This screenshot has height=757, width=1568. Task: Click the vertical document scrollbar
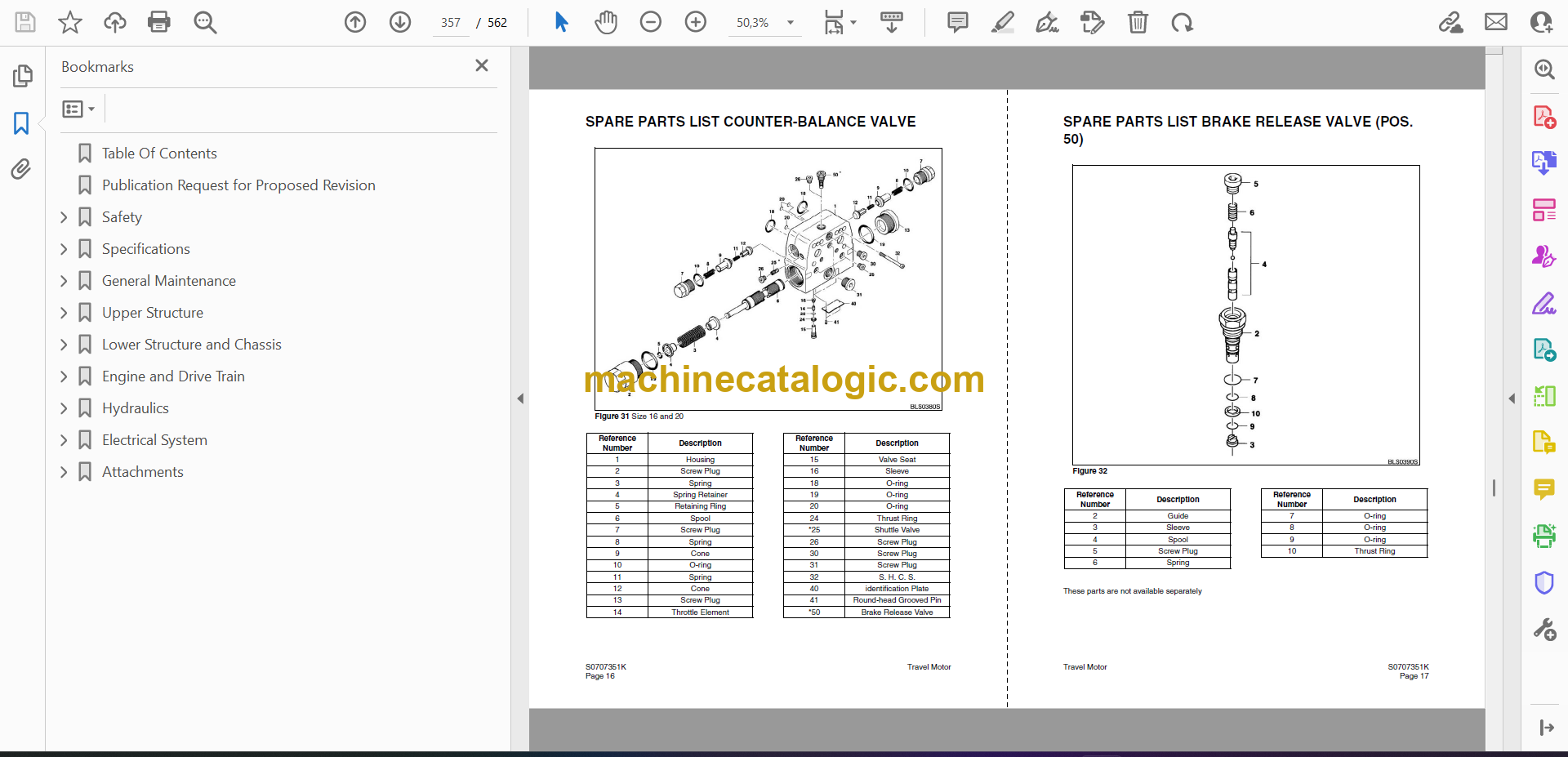pyautogui.click(x=1494, y=488)
